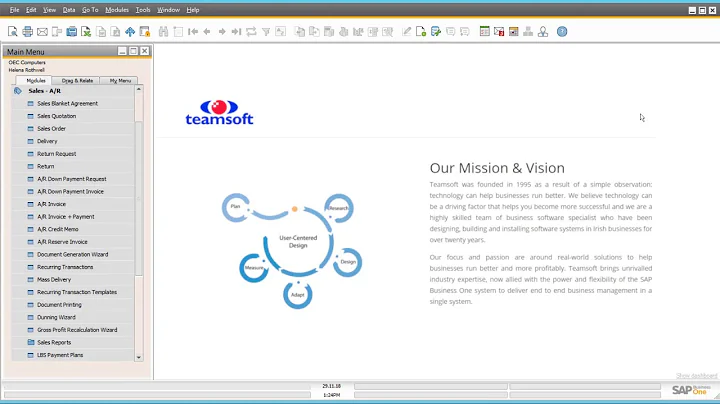Open Document Printing

click(x=59, y=305)
